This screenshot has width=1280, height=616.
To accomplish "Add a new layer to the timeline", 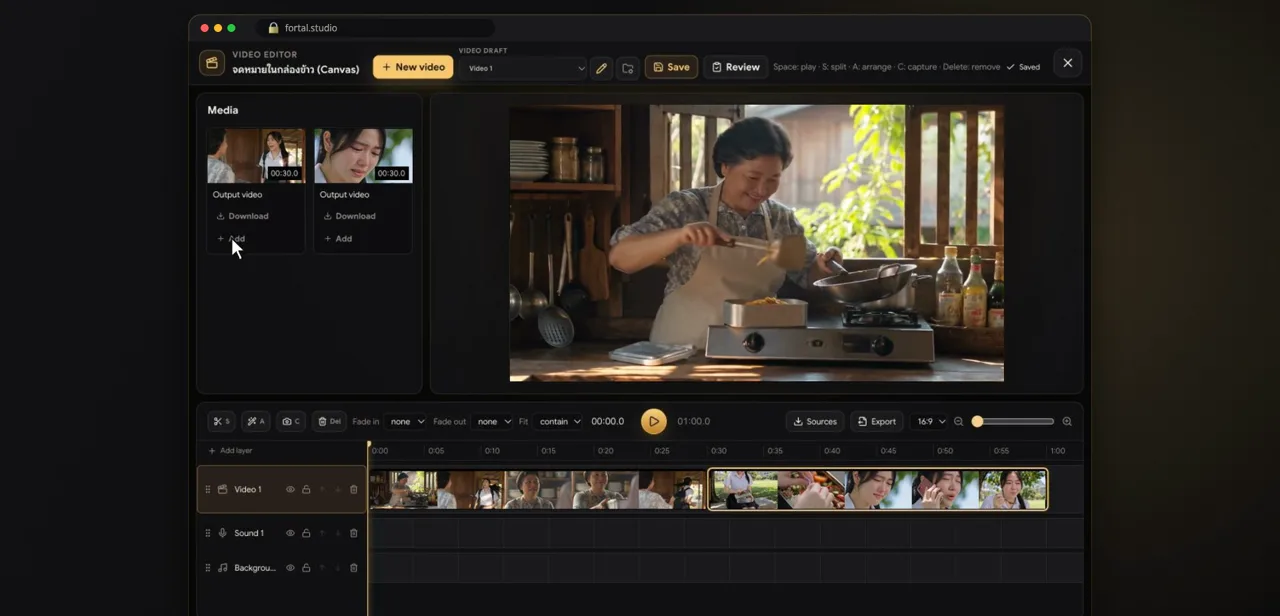I will click(x=230, y=451).
